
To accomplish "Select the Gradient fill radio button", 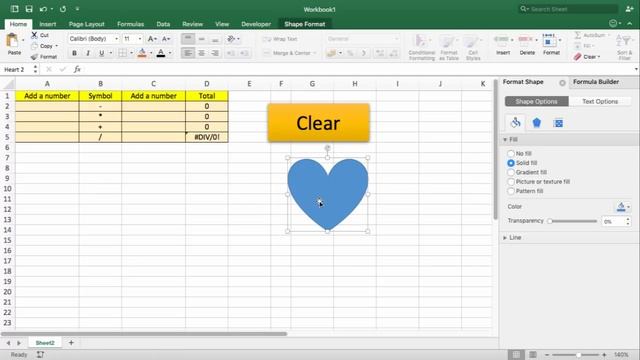I will [511, 172].
